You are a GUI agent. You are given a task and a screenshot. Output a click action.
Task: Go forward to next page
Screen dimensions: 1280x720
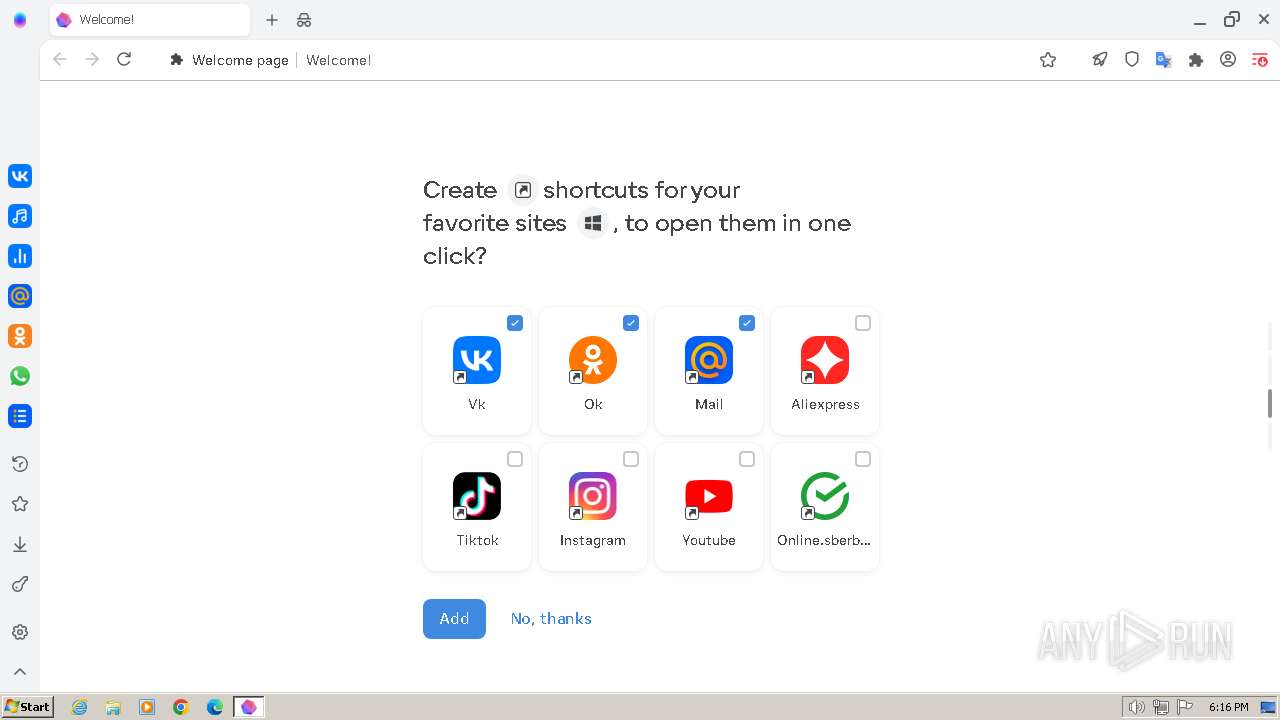[92, 60]
